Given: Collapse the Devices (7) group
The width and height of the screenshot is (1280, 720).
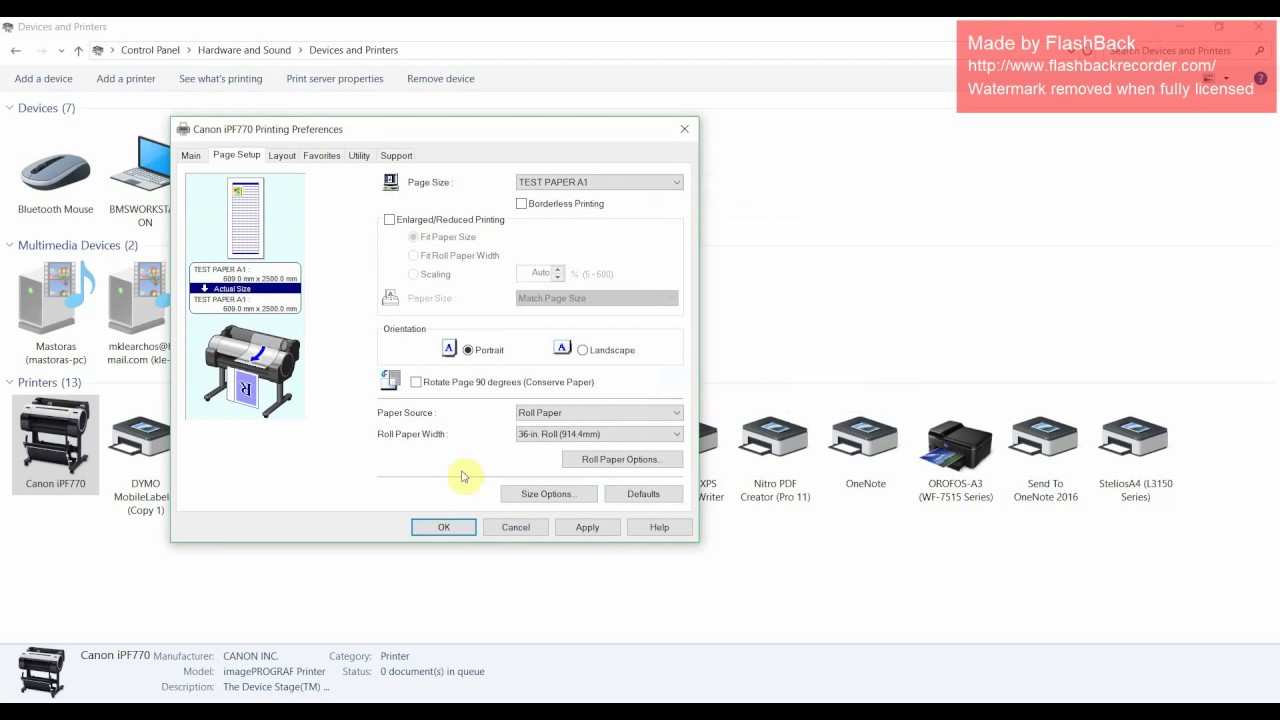Looking at the screenshot, I should coord(9,108).
